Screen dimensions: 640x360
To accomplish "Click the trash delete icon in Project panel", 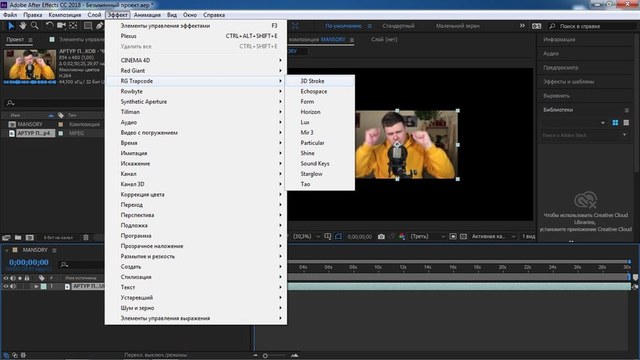I will click(x=86, y=237).
